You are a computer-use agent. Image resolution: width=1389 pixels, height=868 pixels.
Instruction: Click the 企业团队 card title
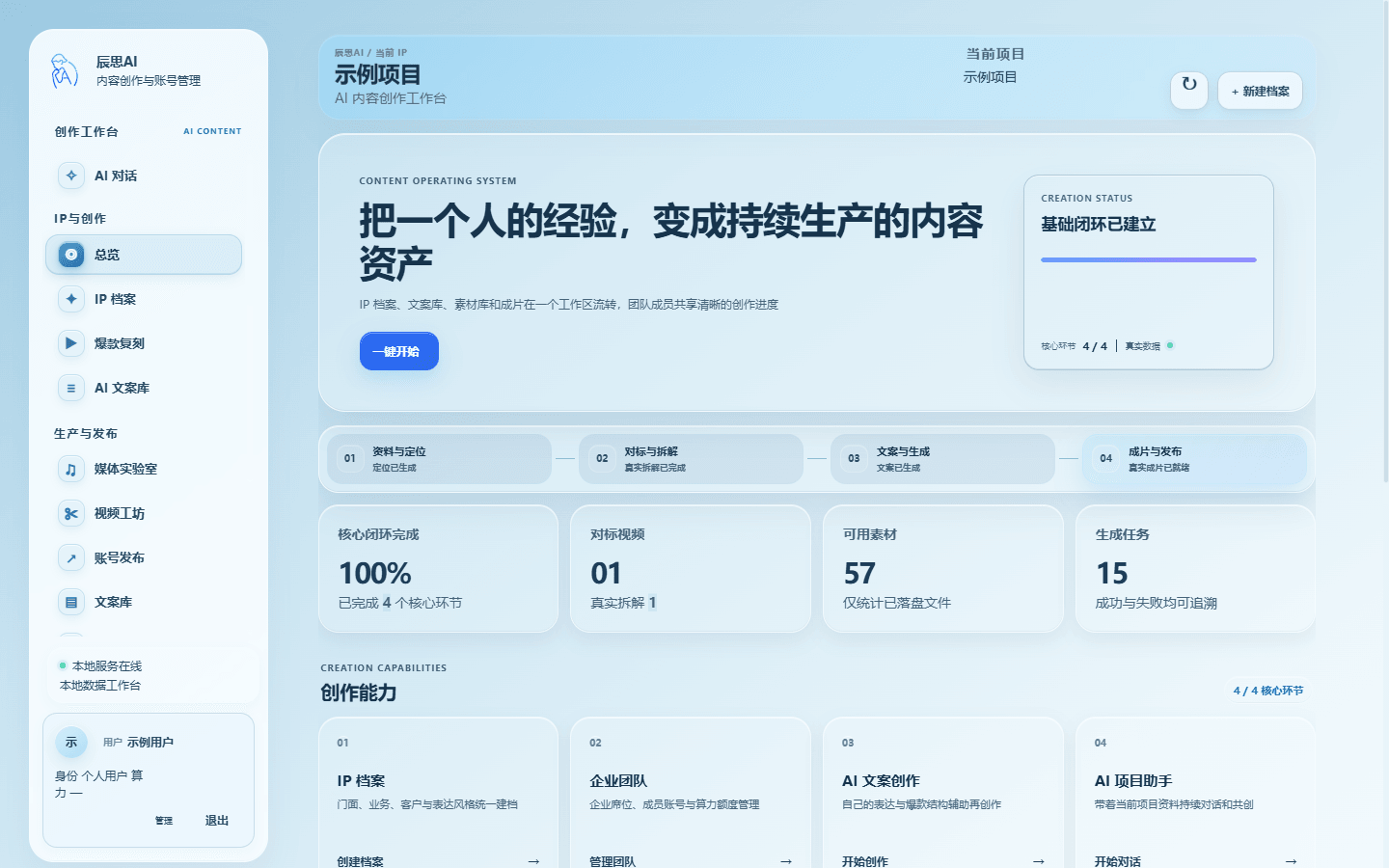tap(618, 780)
